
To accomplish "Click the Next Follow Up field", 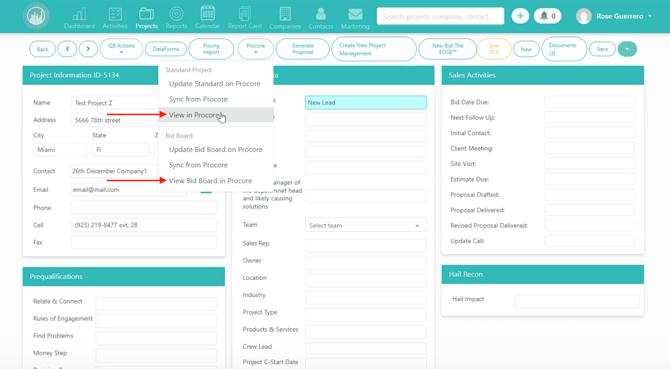I will click(589, 117).
